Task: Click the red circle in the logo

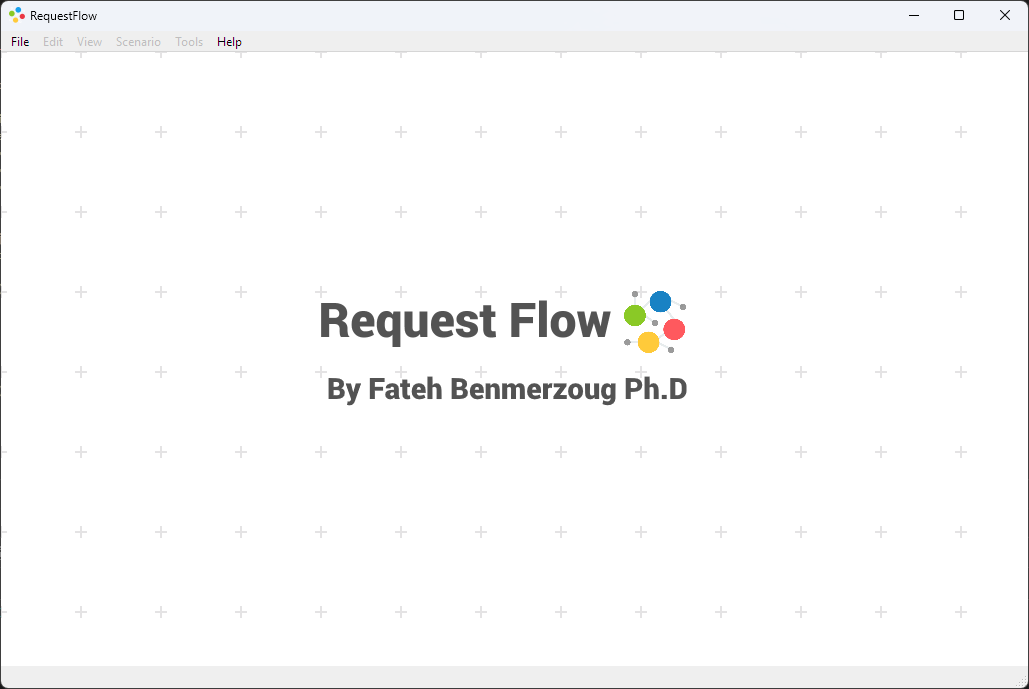Action: click(x=674, y=329)
